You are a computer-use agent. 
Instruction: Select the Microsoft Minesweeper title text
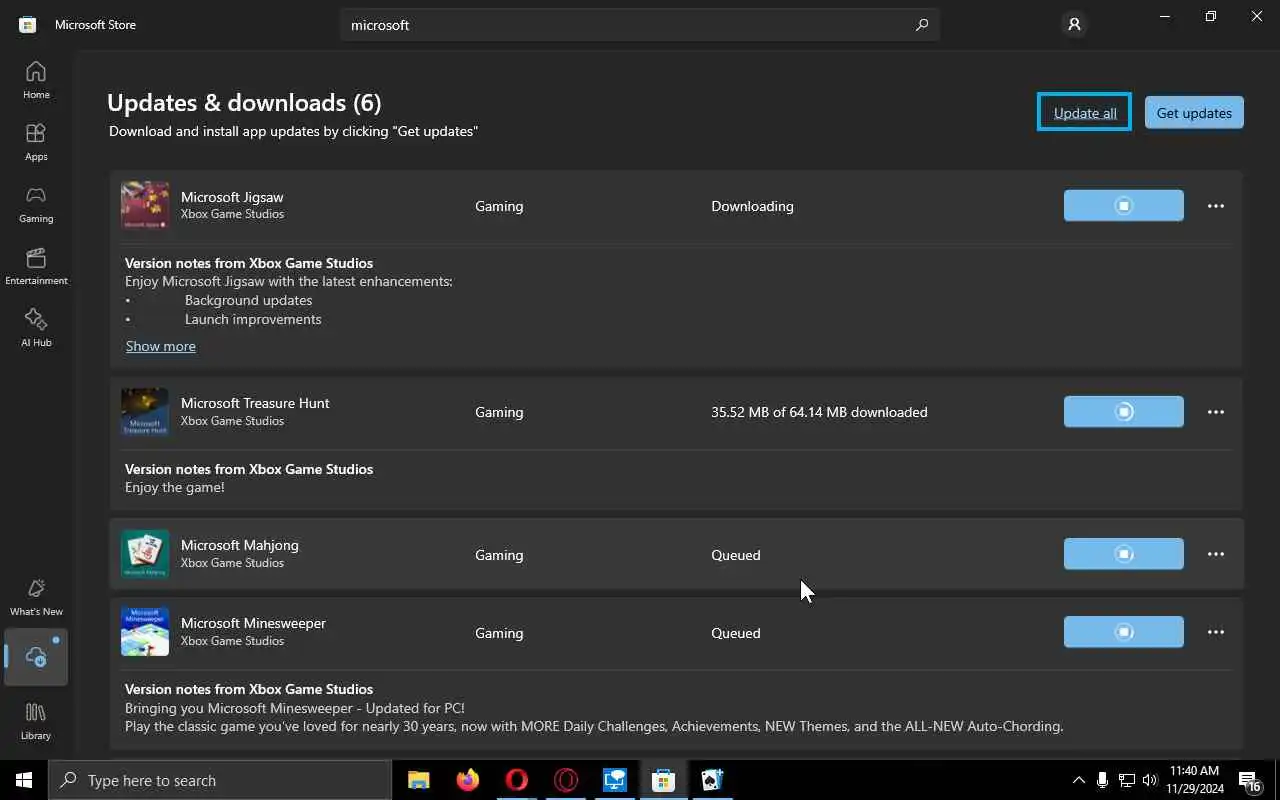pyautogui.click(x=253, y=623)
